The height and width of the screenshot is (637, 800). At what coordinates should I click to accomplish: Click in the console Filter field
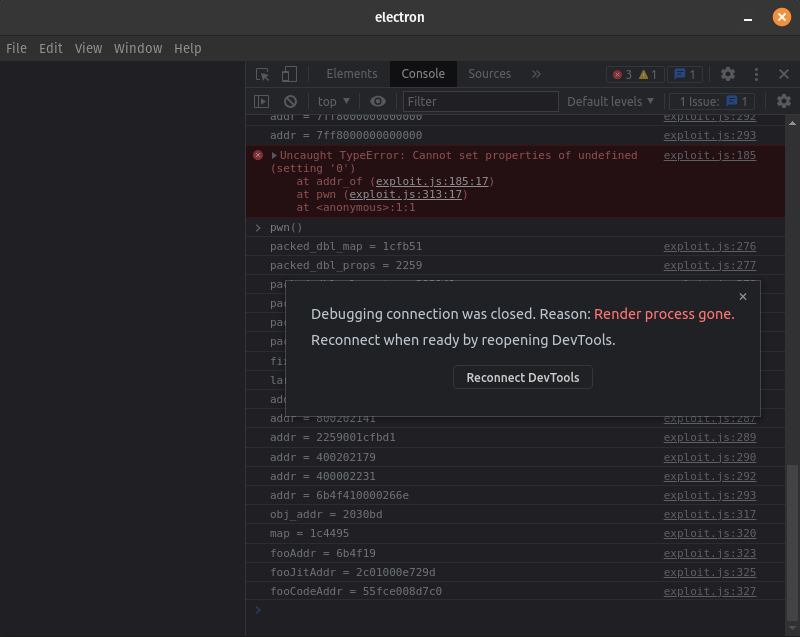click(481, 101)
